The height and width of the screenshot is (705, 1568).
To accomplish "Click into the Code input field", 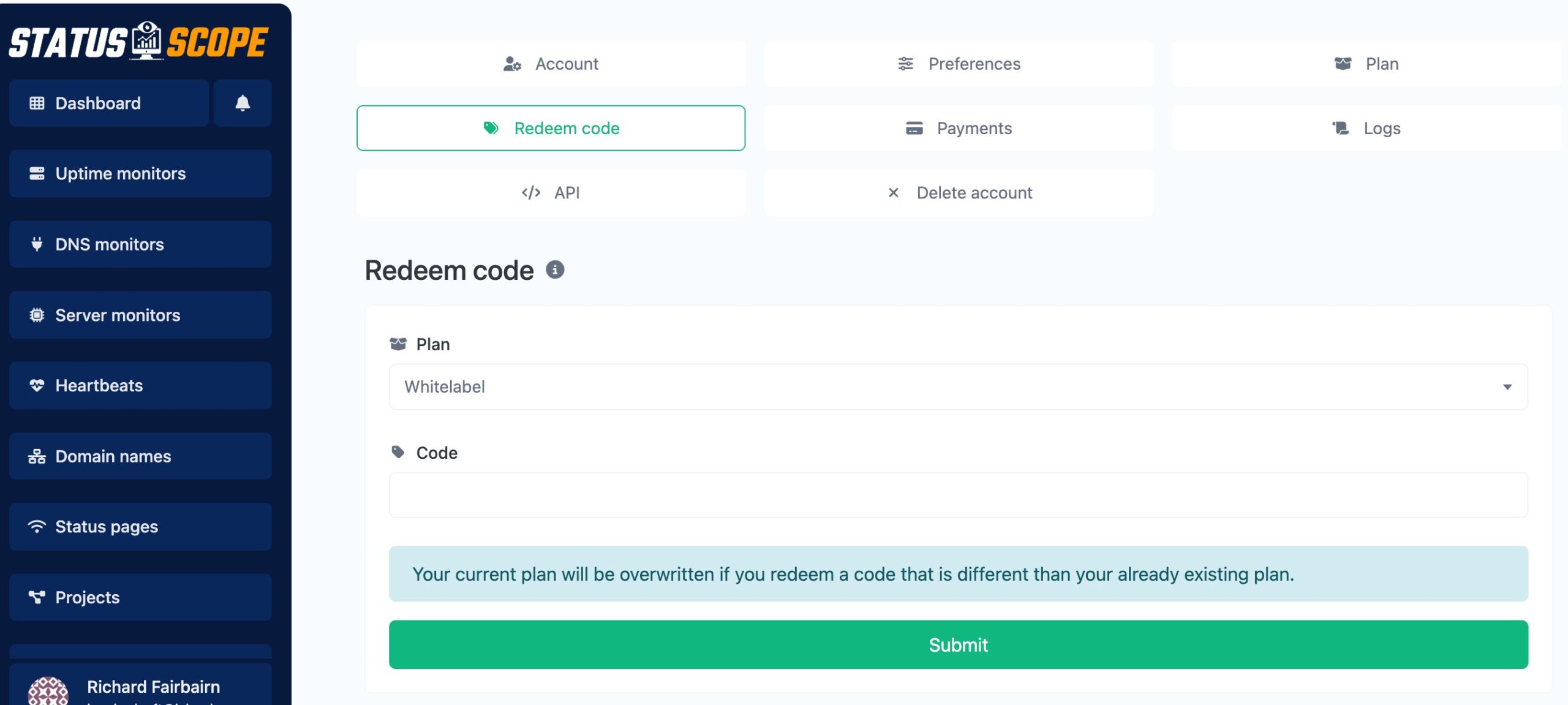I will [x=959, y=495].
